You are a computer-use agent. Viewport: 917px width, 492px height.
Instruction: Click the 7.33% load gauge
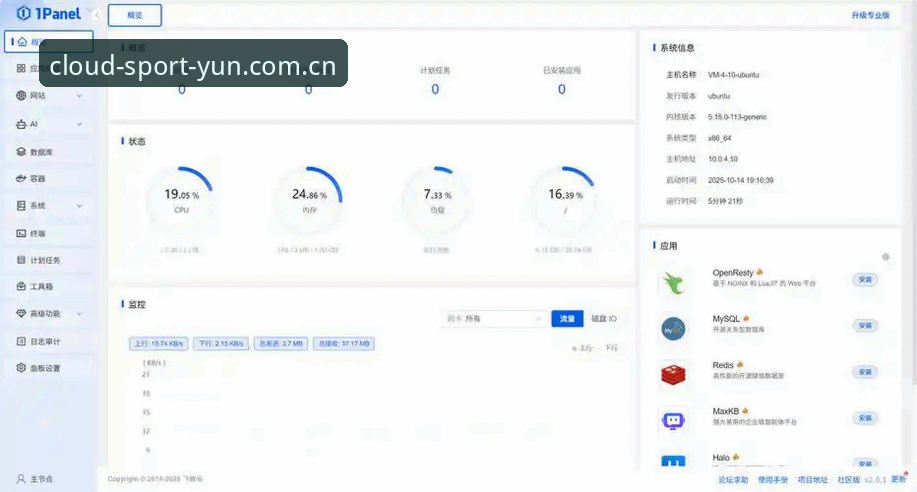[437, 199]
